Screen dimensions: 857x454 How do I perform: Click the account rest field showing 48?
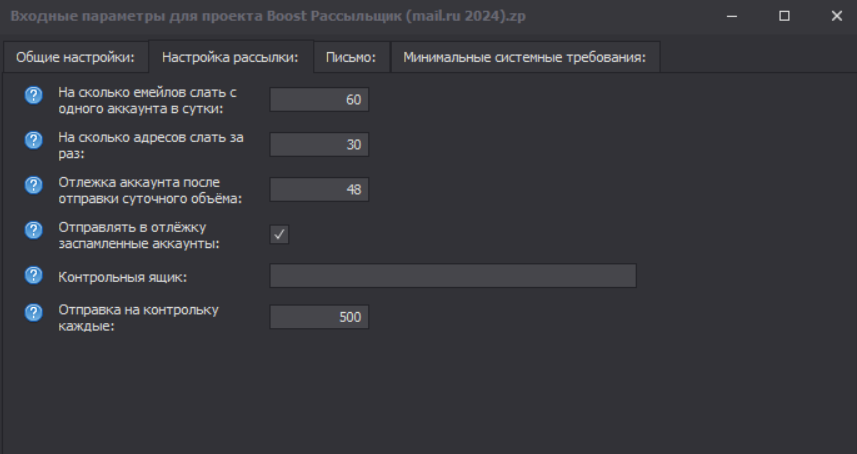[x=319, y=190]
